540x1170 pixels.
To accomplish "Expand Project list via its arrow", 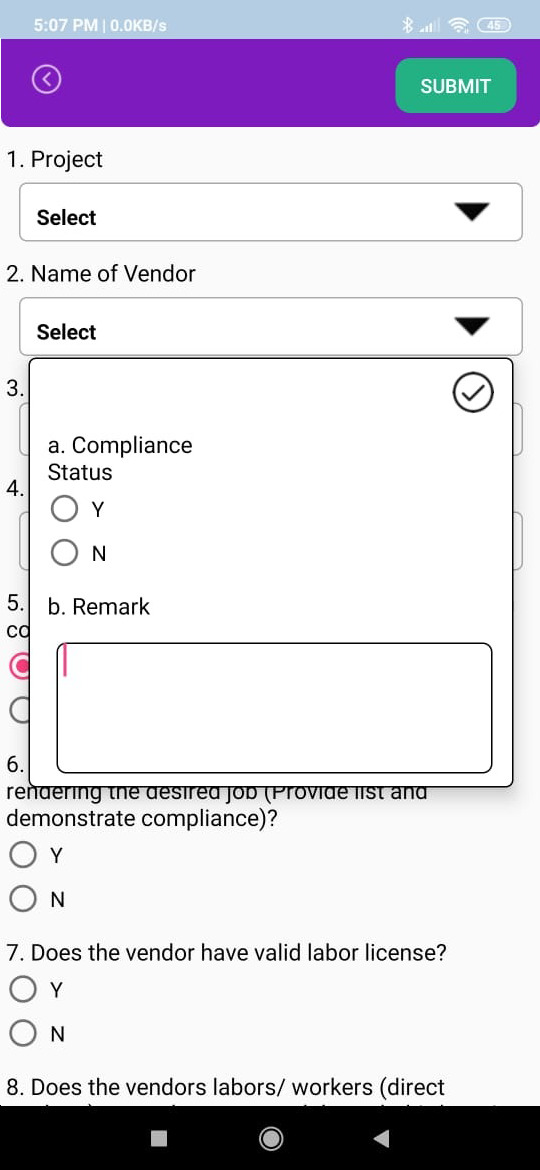I will 472,212.
